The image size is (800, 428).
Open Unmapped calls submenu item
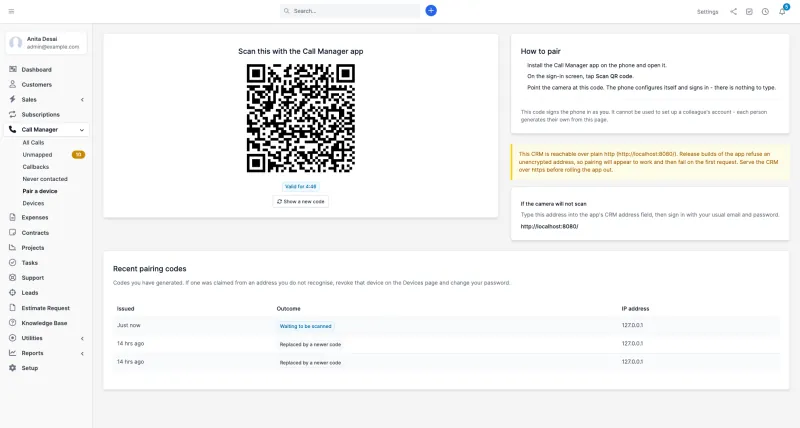click(x=37, y=155)
